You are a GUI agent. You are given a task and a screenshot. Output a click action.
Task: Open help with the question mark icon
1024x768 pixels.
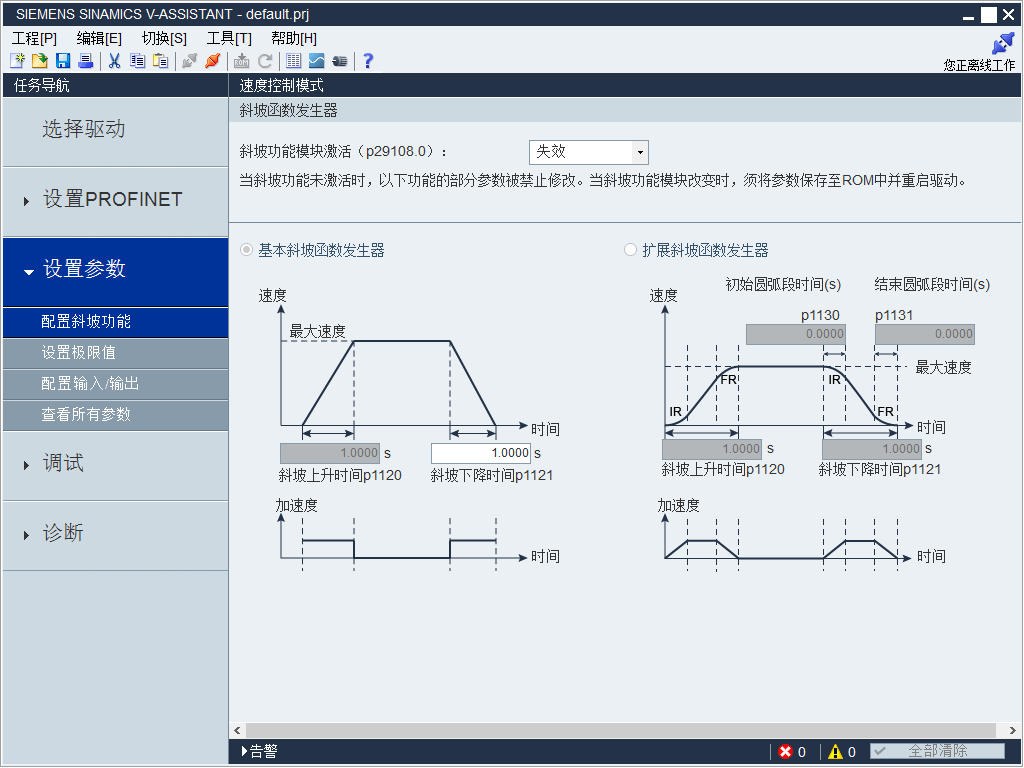368,61
